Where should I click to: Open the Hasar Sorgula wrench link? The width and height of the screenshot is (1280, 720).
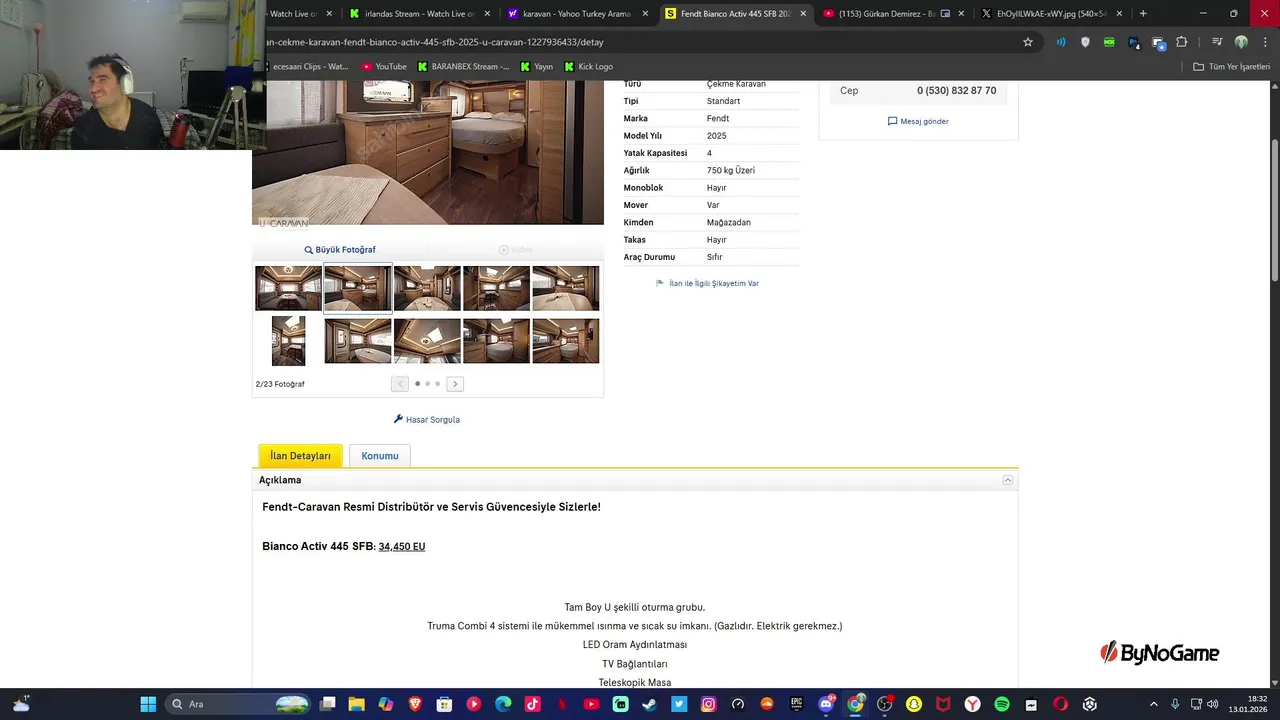(427, 420)
